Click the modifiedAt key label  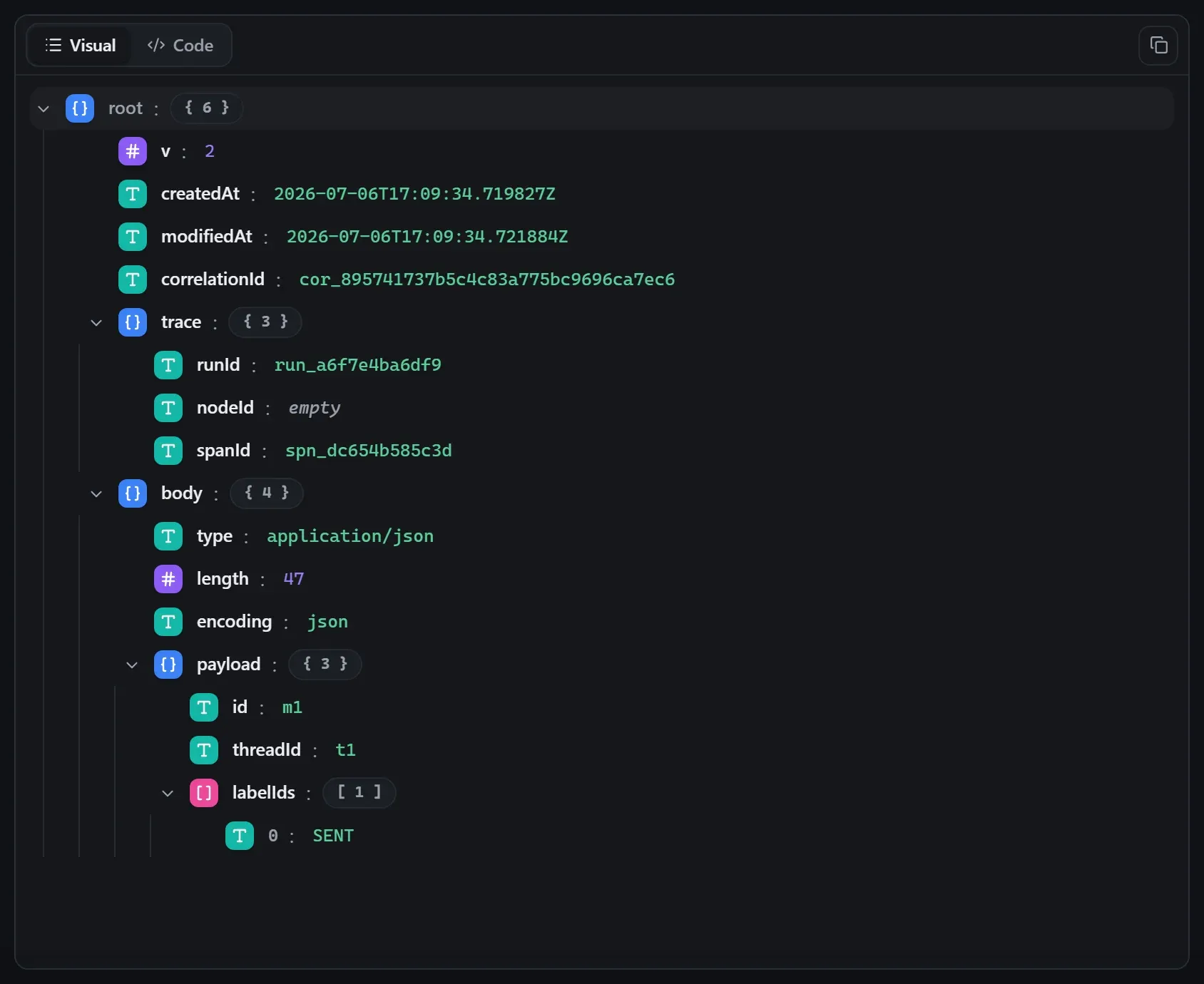(207, 237)
